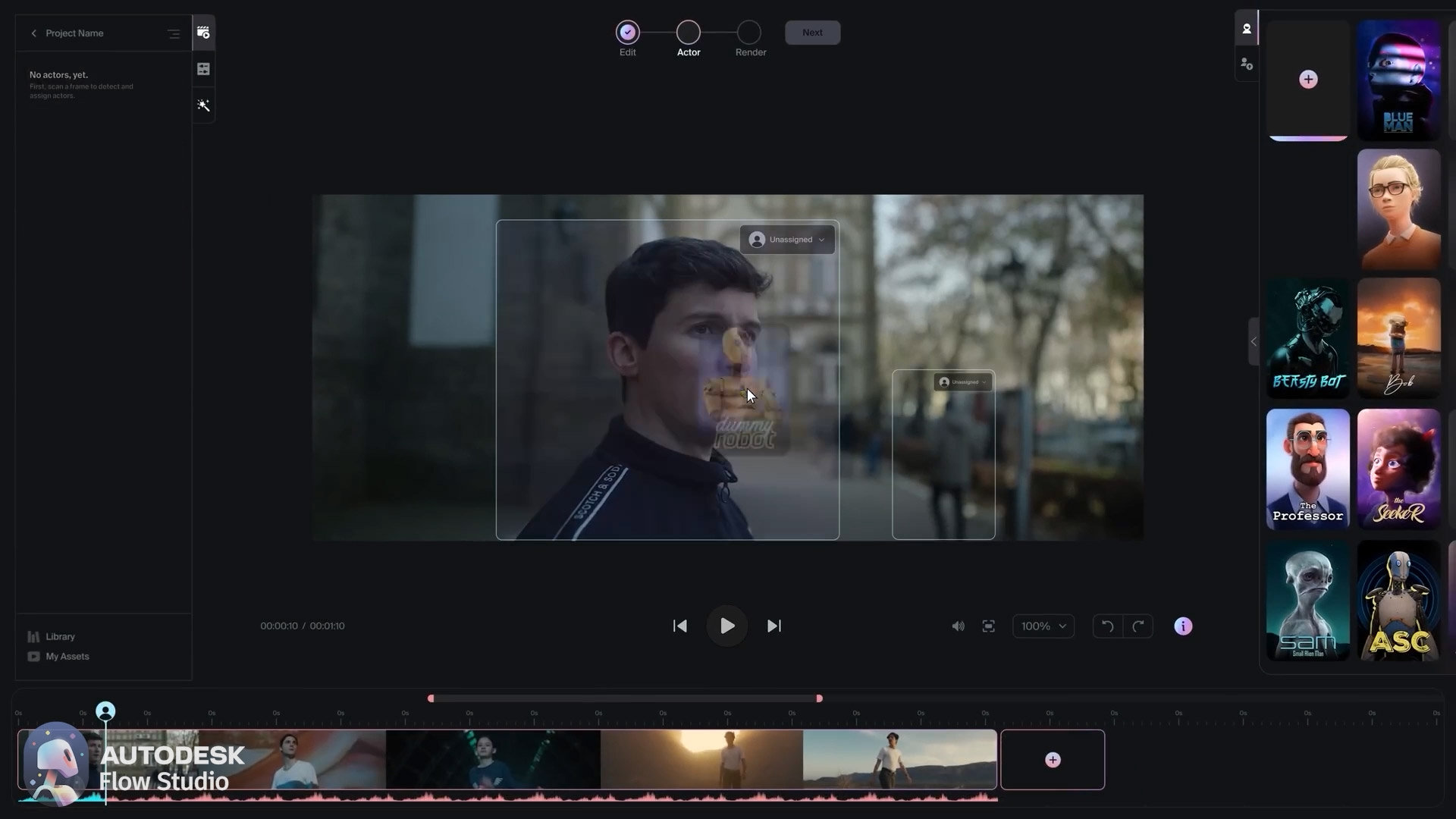This screenshot has width=1456, height=819.
Task: Click the right pink range handle on the timeline
Action: coord(819,698)
